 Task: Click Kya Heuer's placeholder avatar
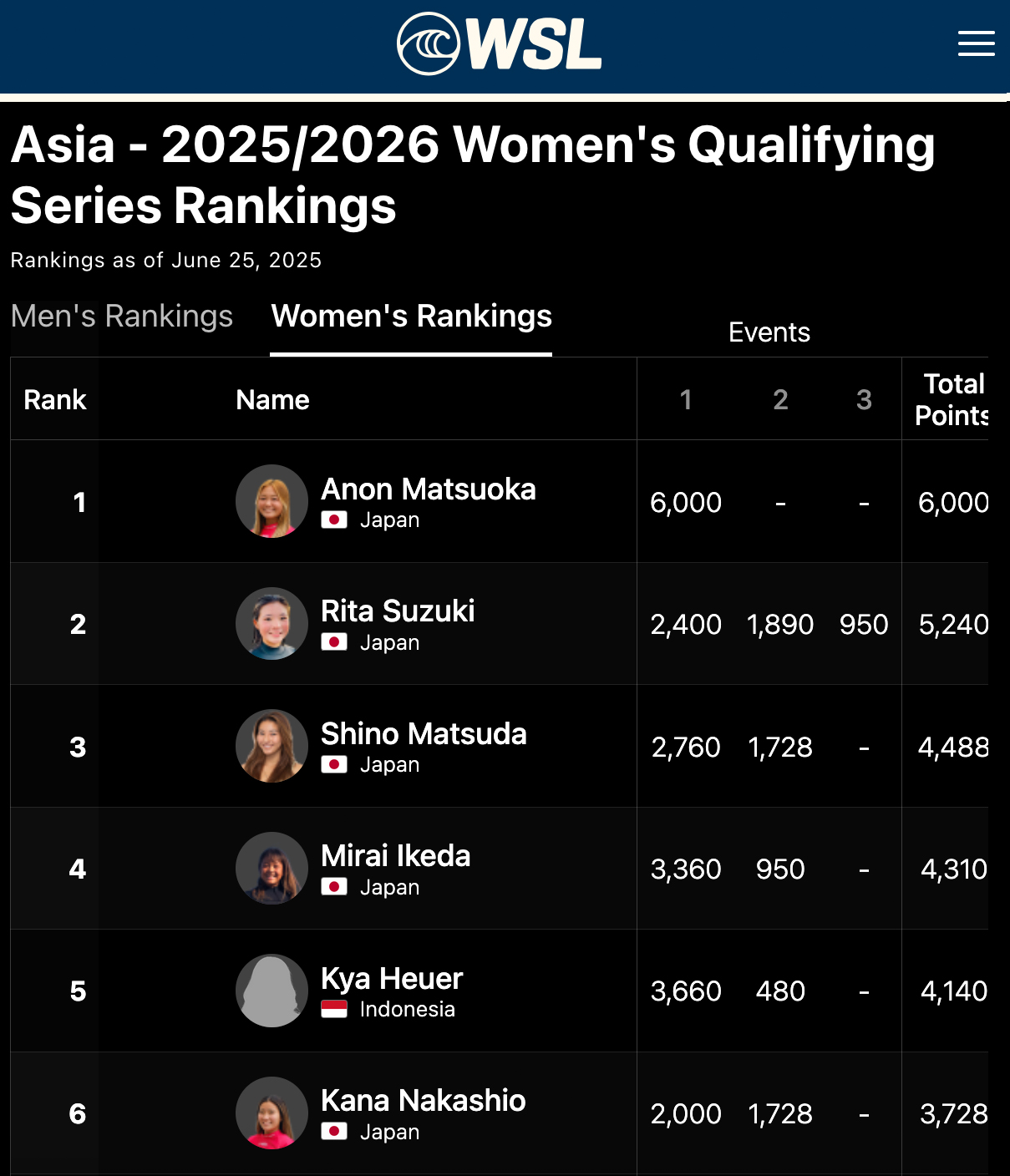(272, 991)
